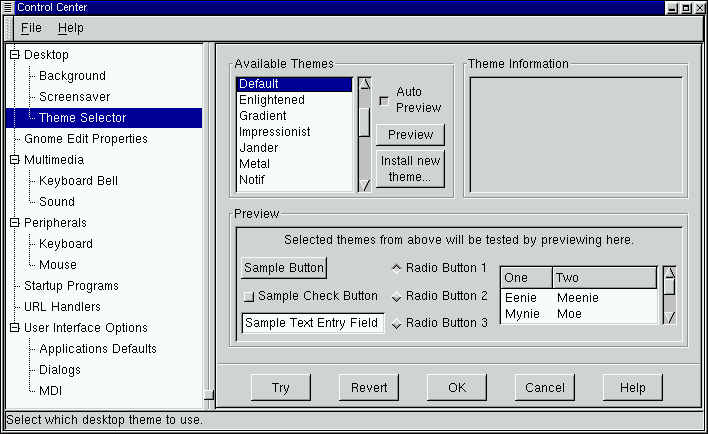Viewport: 708px width, 434px height.
Task: Open the Help menu
Action: [70, 28]
